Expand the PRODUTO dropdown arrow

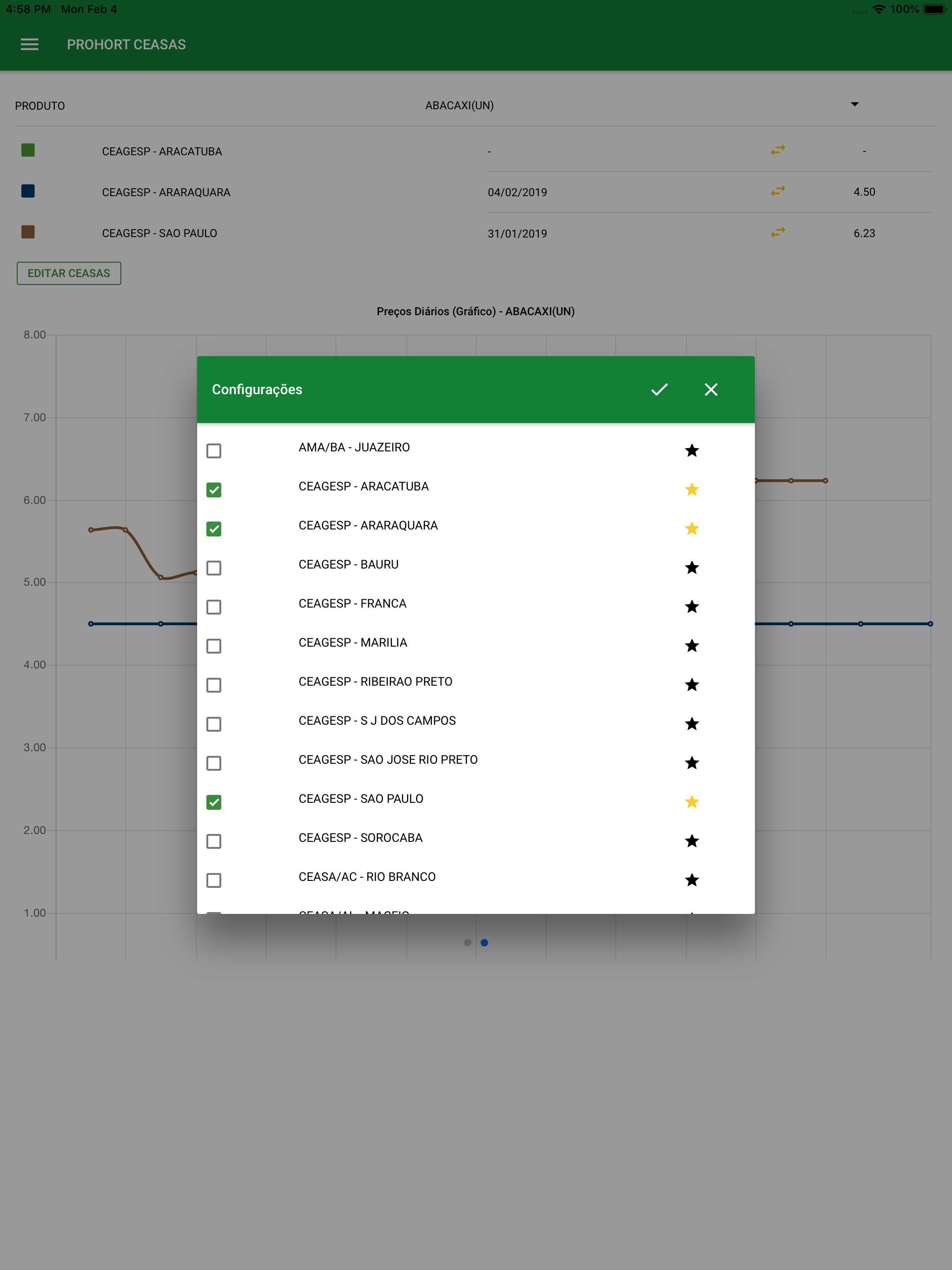pyautogui.click(x=854, y=105)
